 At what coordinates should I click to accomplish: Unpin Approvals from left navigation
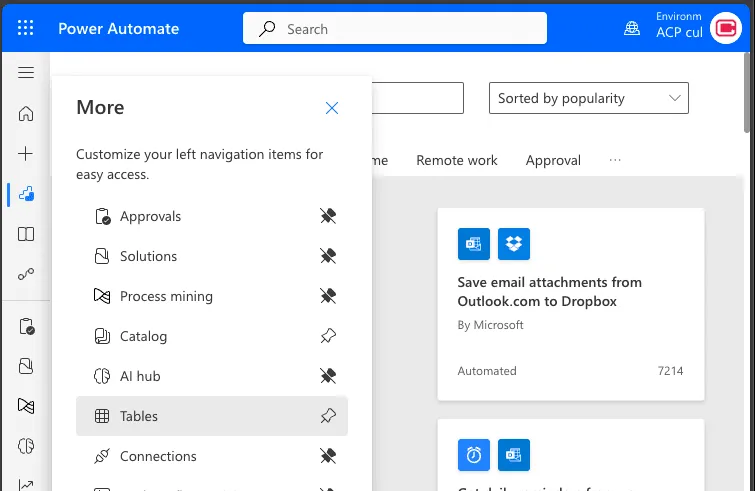point(328,216)
